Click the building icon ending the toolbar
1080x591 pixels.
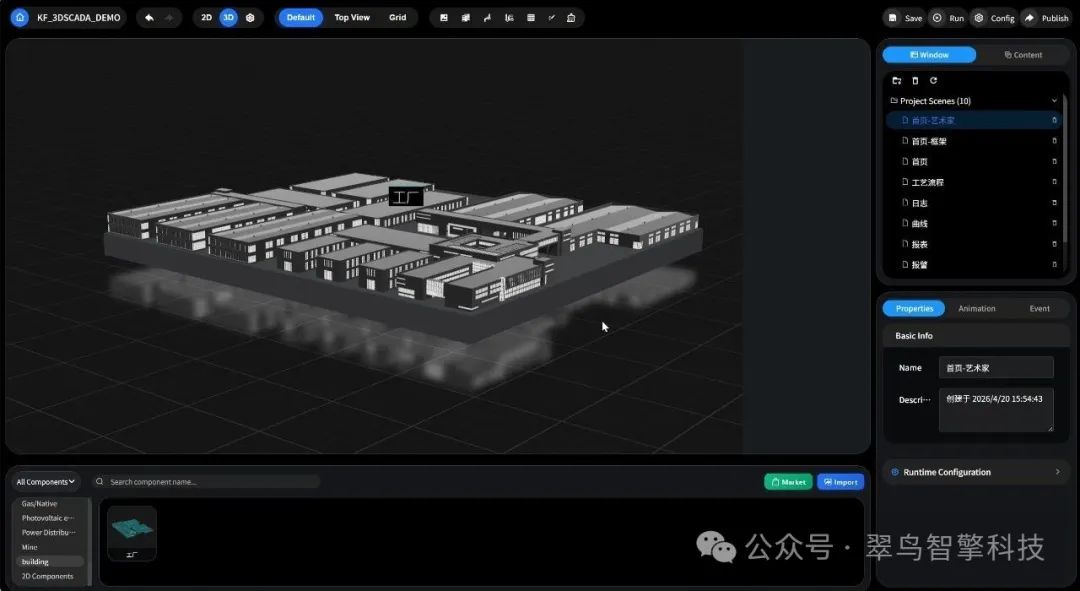571,18
